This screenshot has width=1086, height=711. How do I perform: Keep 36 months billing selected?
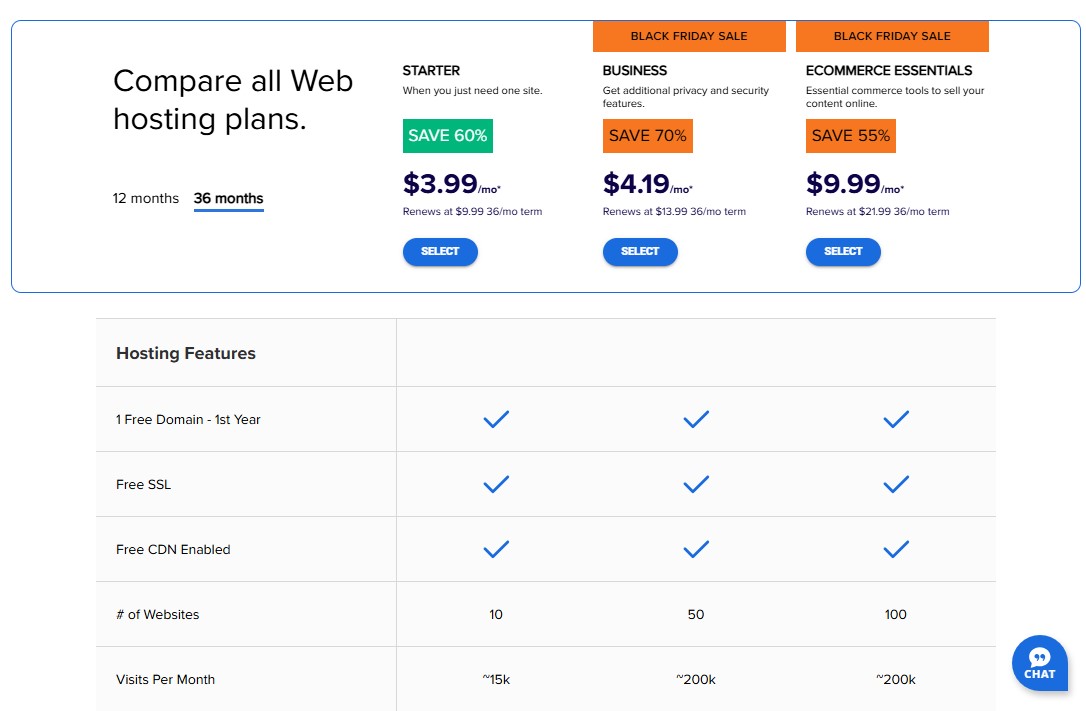coord(228,198)
